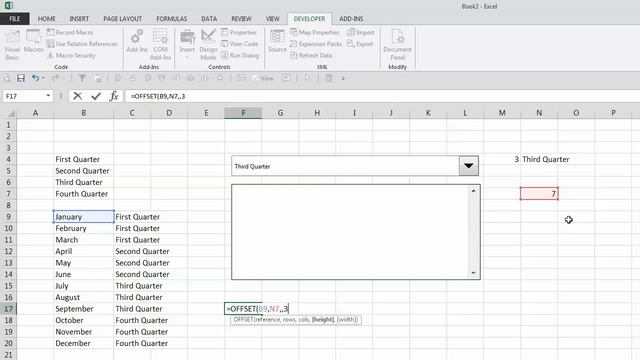Click the filter icon in toolbar

(x=82, y=78)
